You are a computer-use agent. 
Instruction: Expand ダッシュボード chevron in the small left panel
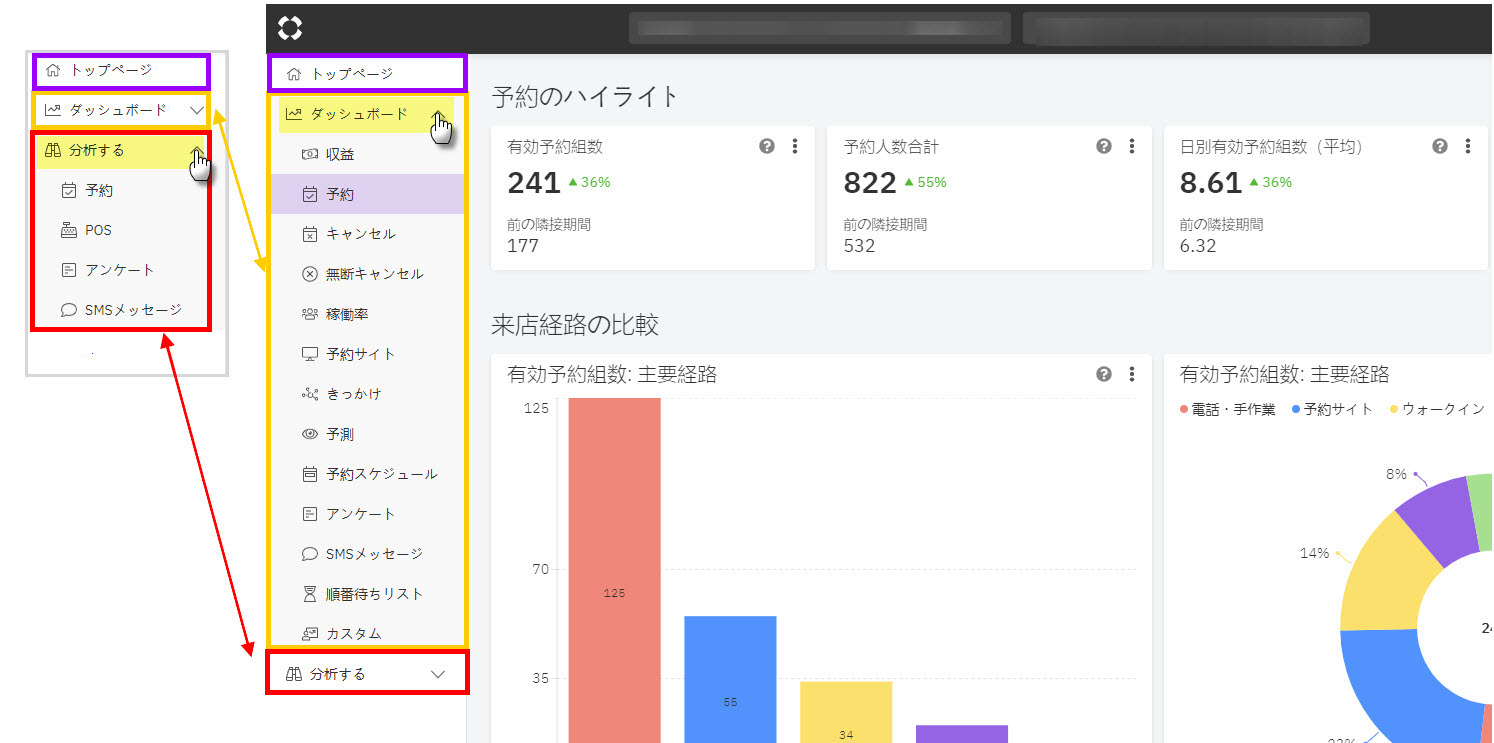tap(197, 110)
